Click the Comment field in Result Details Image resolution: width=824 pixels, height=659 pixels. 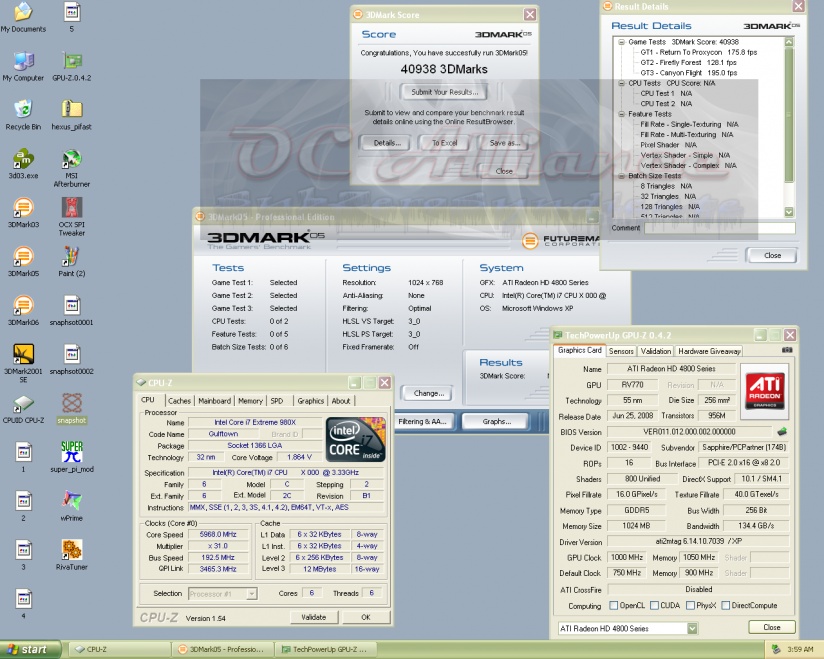718,228
